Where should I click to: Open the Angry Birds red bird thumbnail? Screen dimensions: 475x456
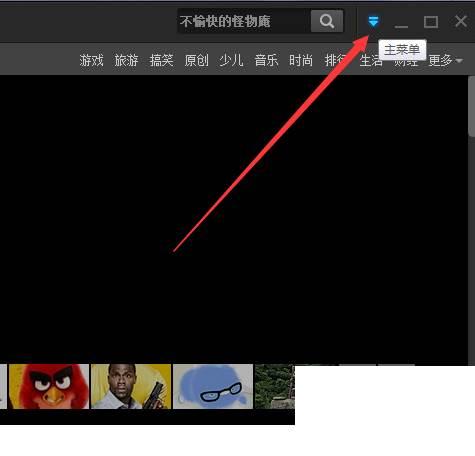49,386
